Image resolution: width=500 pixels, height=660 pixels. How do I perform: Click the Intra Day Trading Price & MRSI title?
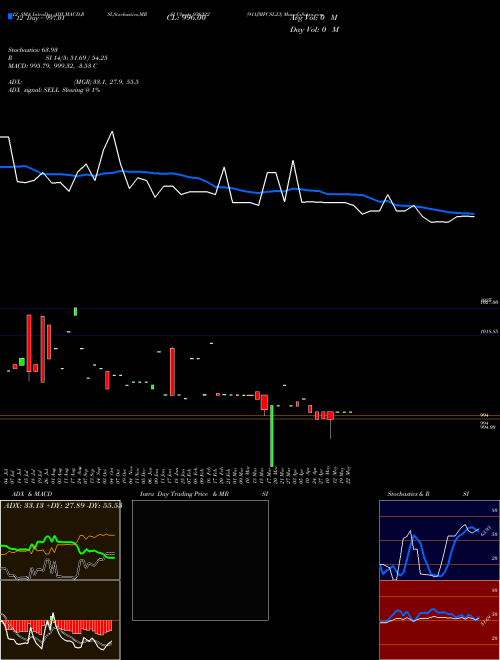pos(204,494)
